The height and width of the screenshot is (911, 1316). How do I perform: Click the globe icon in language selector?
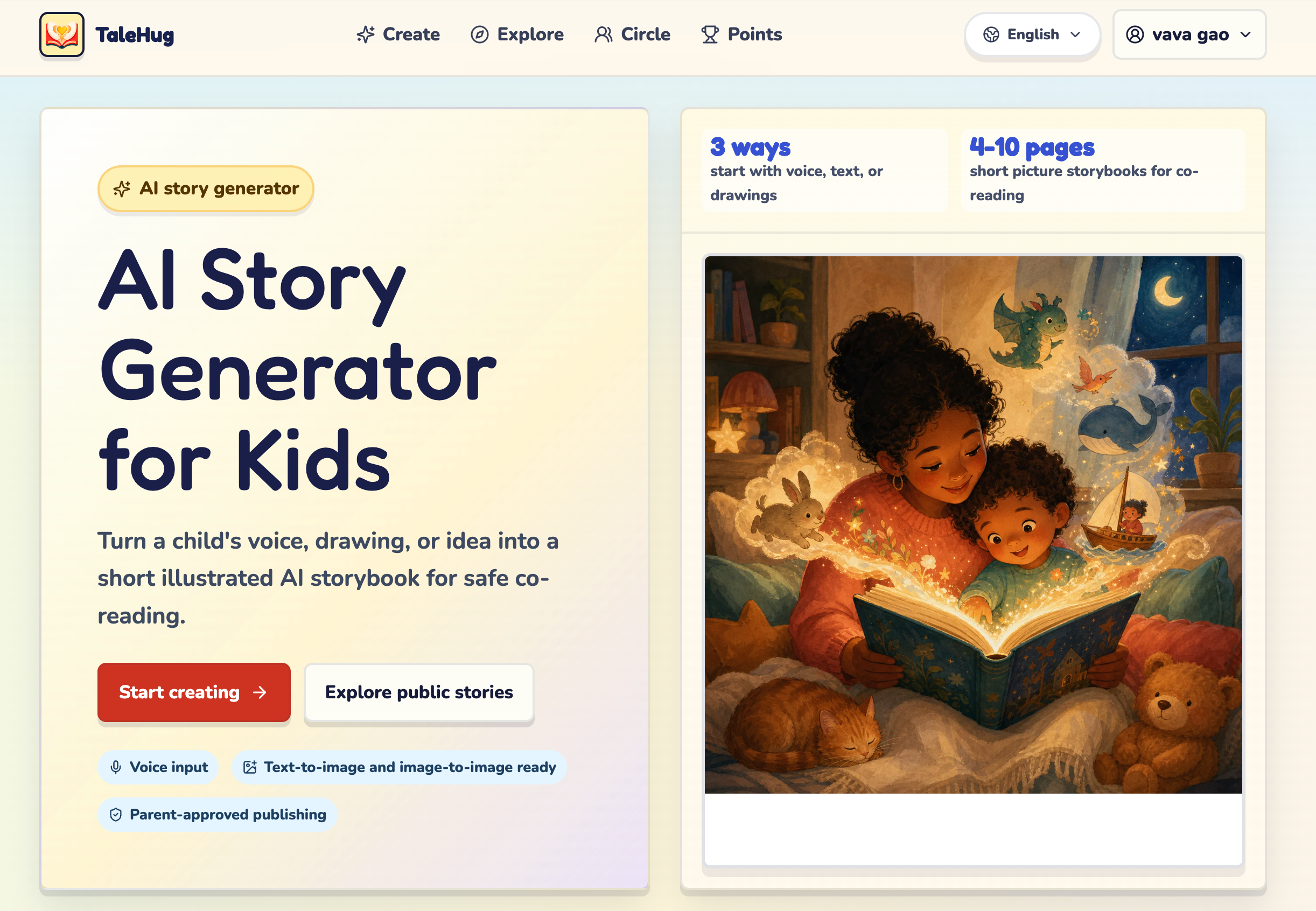(x=991, y=35)
